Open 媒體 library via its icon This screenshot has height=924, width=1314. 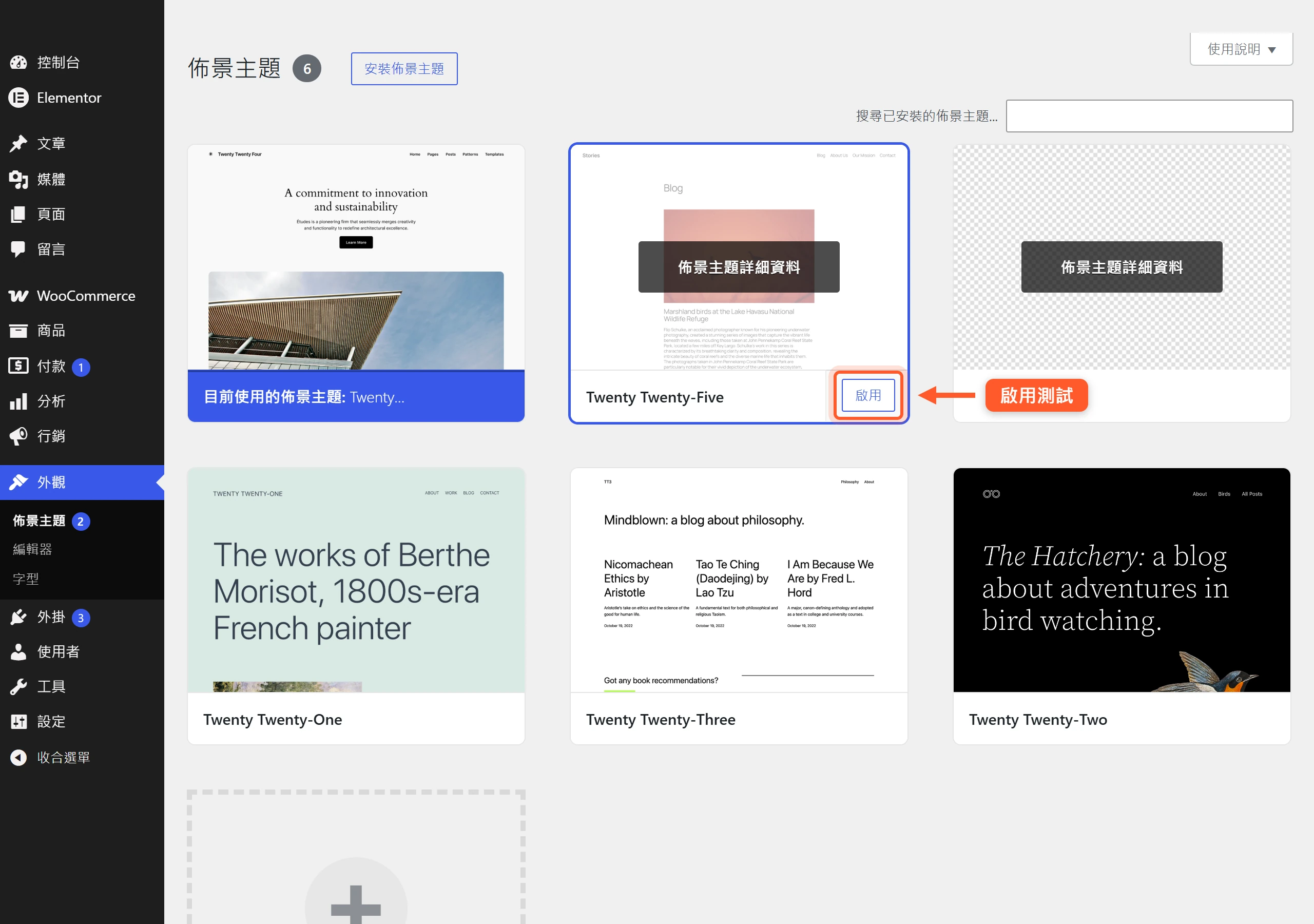click(x=18, y=179)
